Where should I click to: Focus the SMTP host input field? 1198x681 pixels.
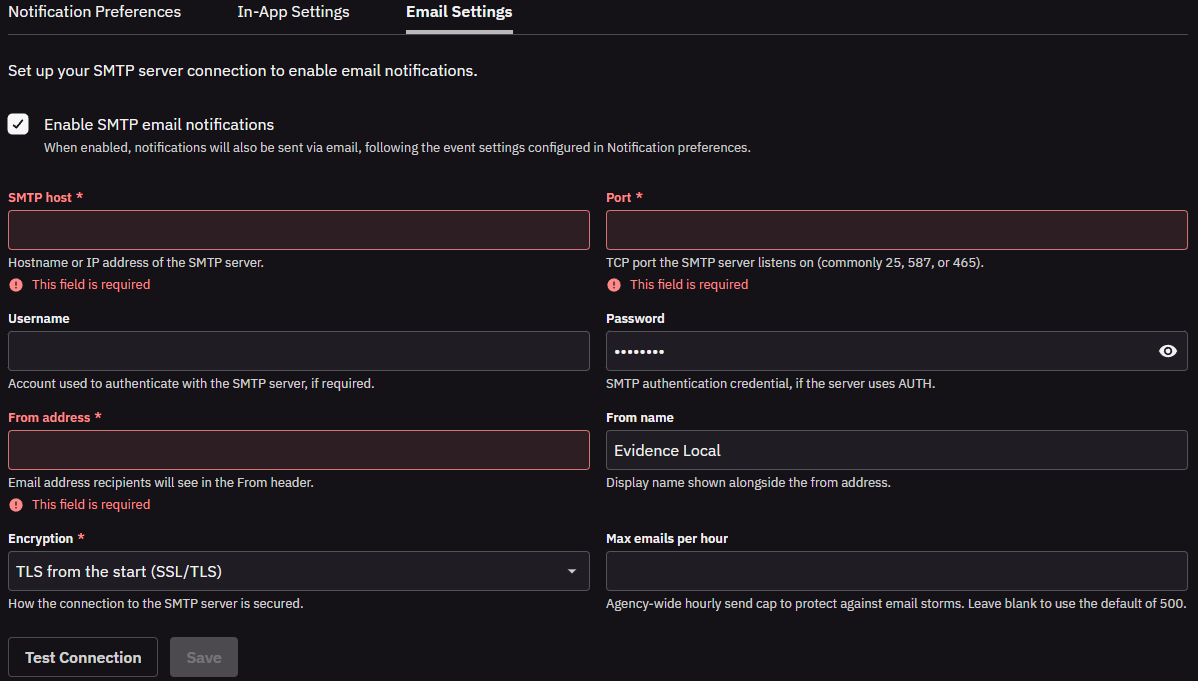[299, 230]
